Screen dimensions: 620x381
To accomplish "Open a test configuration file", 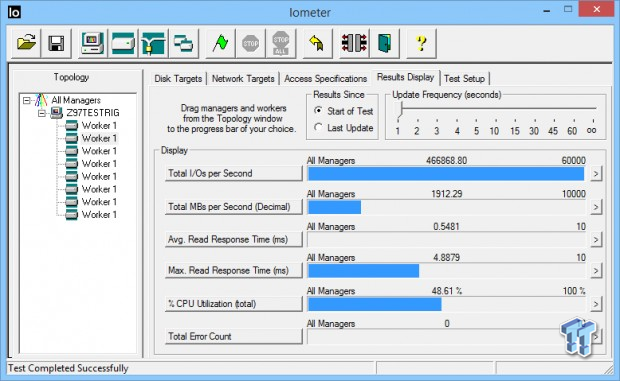I will coord(26,43).
